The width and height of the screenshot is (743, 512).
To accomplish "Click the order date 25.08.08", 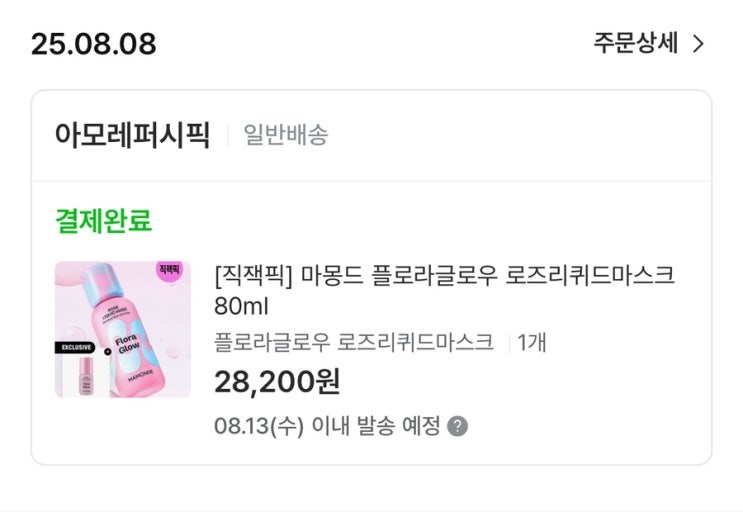I will [x=93, y=44].
